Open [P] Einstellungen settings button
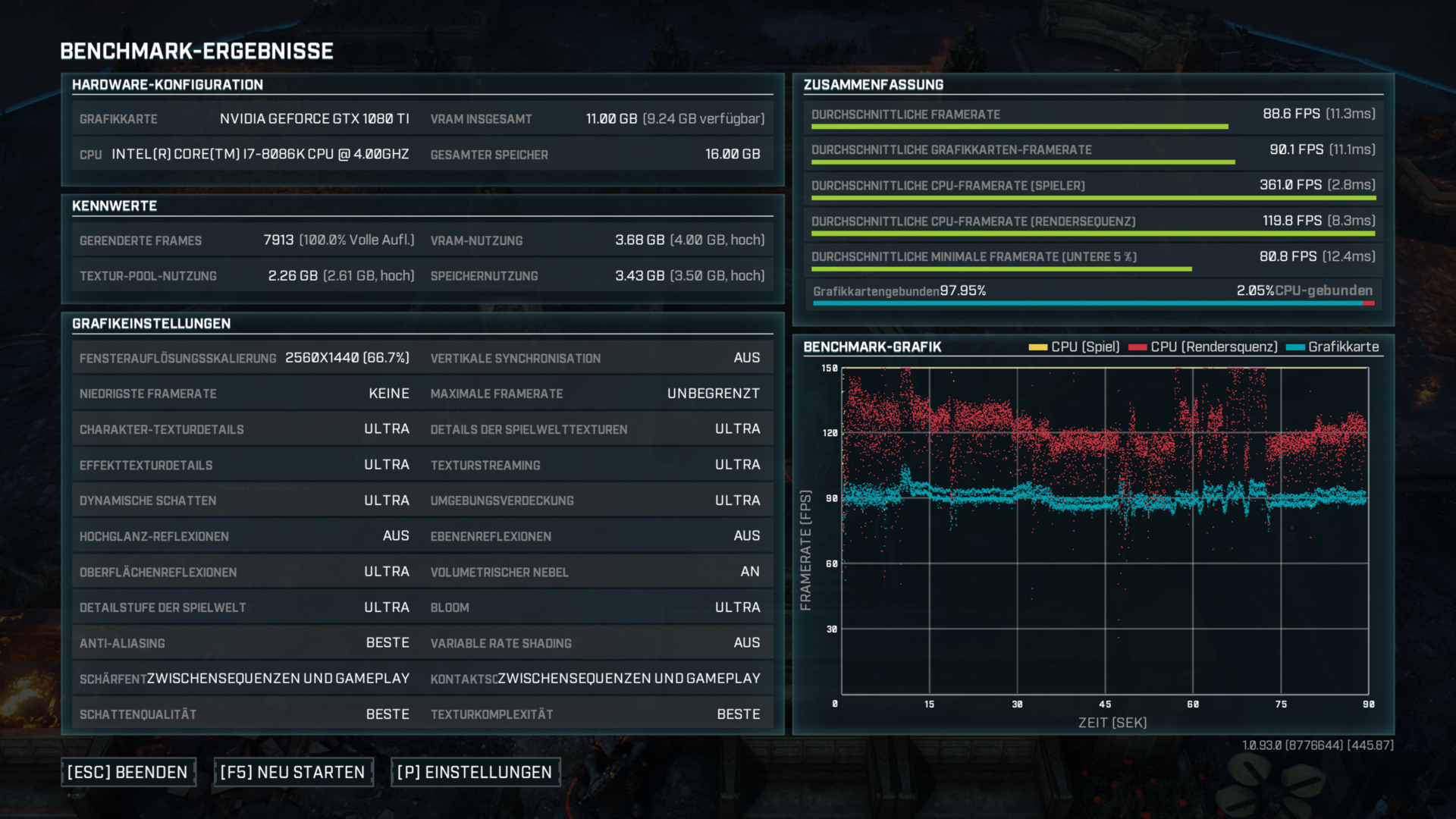1456x819 pixels. pos(475,772)
